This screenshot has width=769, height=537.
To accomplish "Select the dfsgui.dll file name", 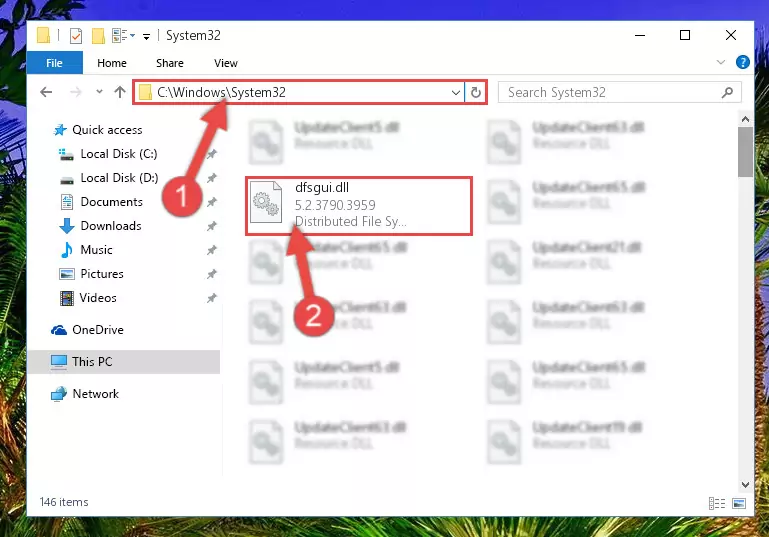I will click(x=322, y=187).
